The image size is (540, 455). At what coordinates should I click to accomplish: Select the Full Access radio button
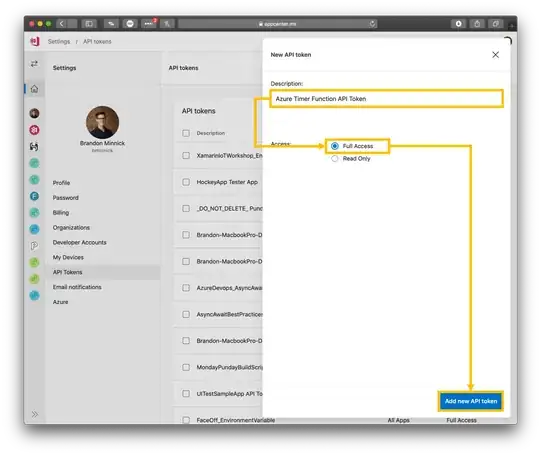tap(334, 146)
